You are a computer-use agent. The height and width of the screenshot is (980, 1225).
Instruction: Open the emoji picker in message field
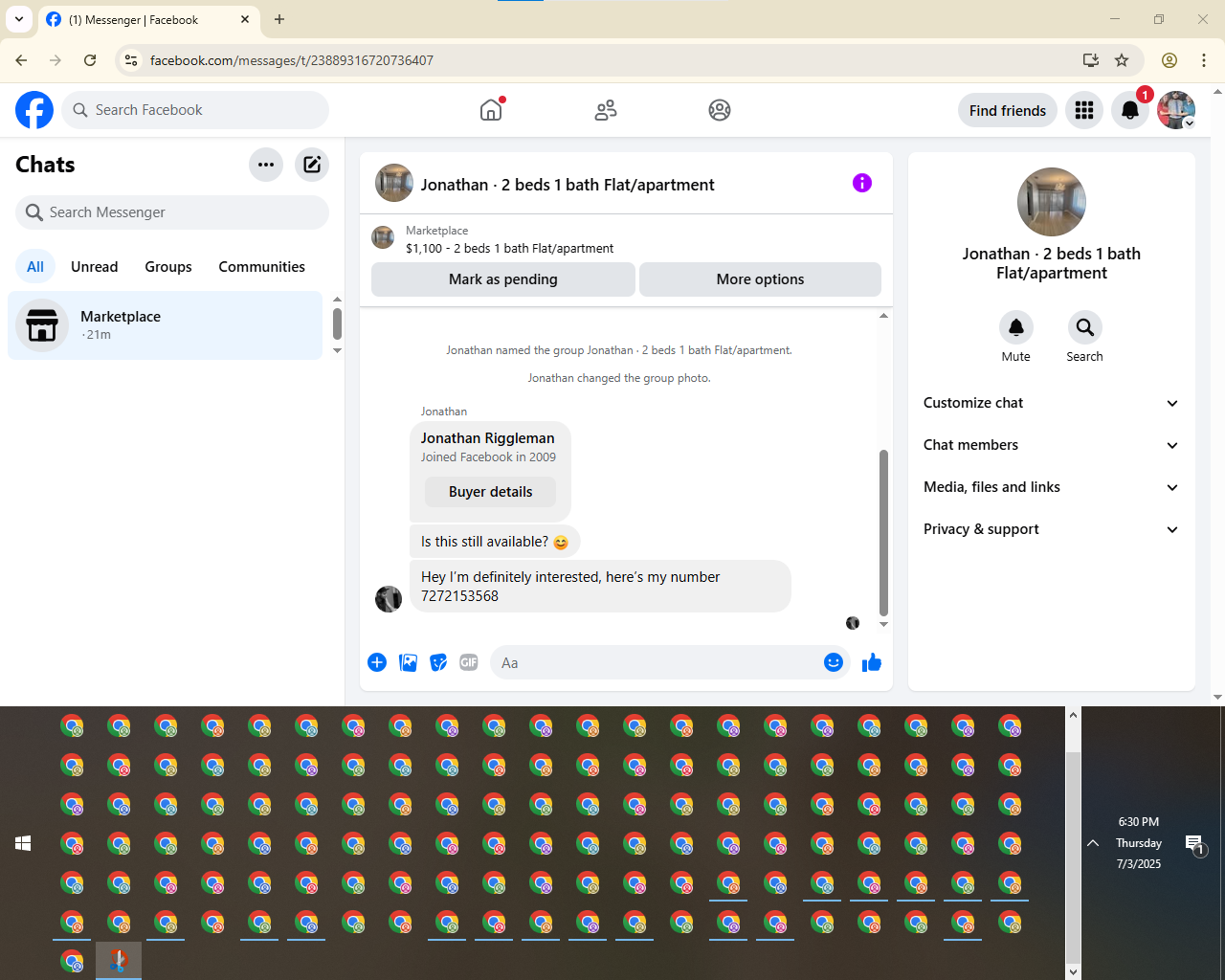834,662
